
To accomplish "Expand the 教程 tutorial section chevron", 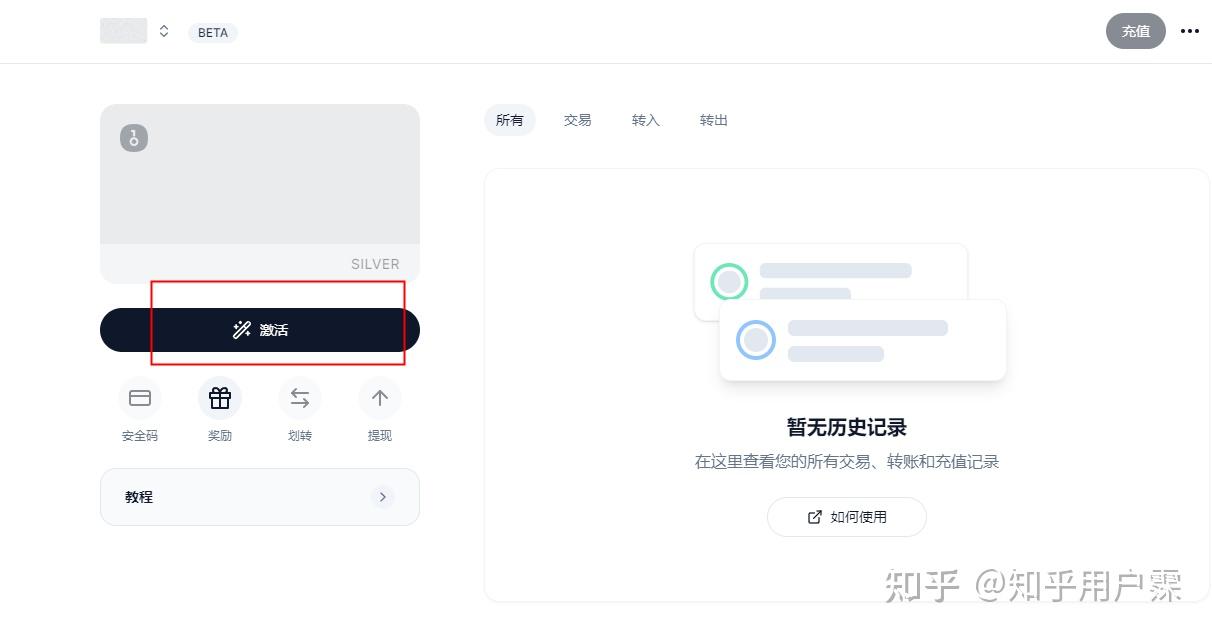I will pyautogui.click(x=383, y=496).
